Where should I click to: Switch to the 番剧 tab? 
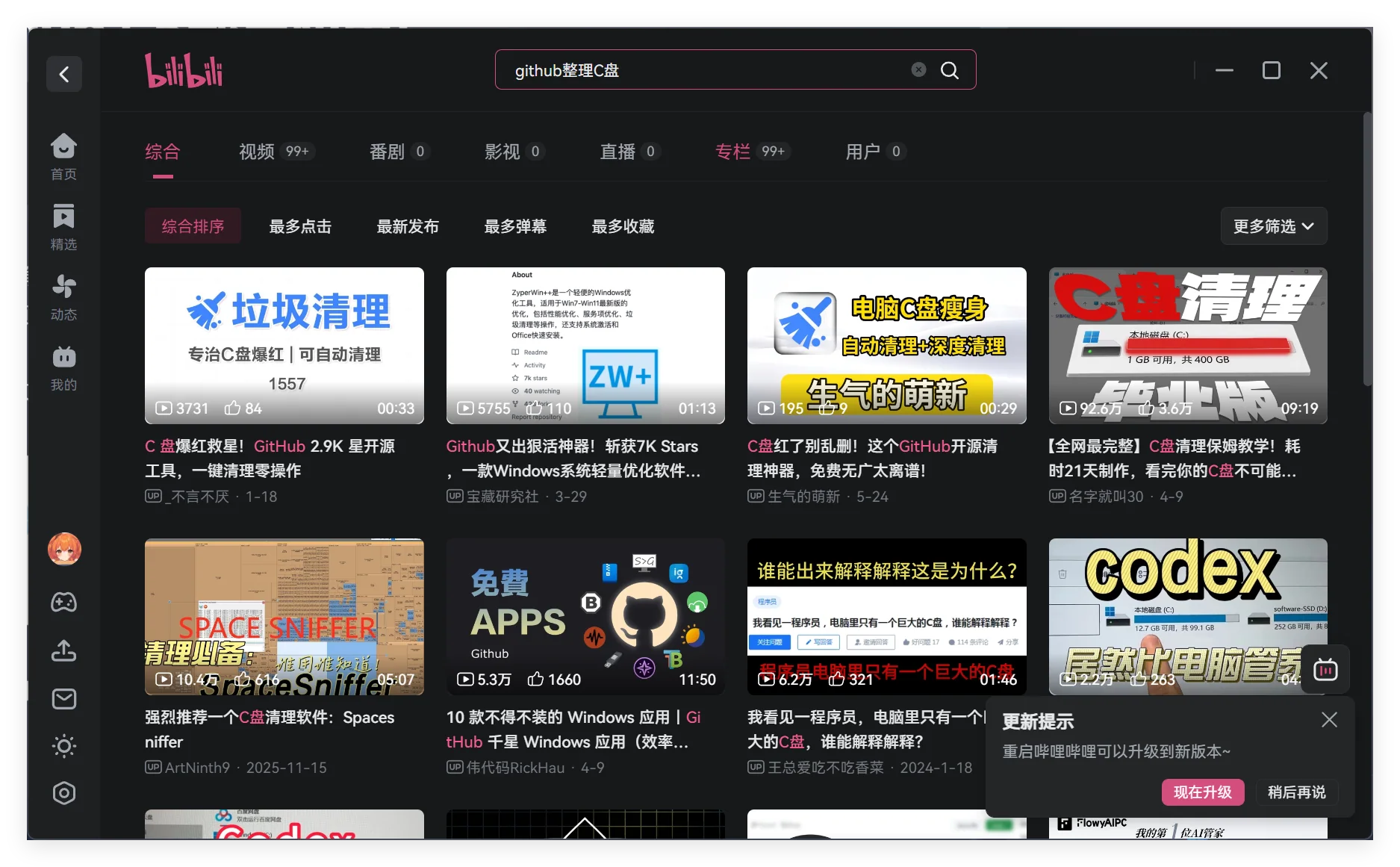(399, 152)
